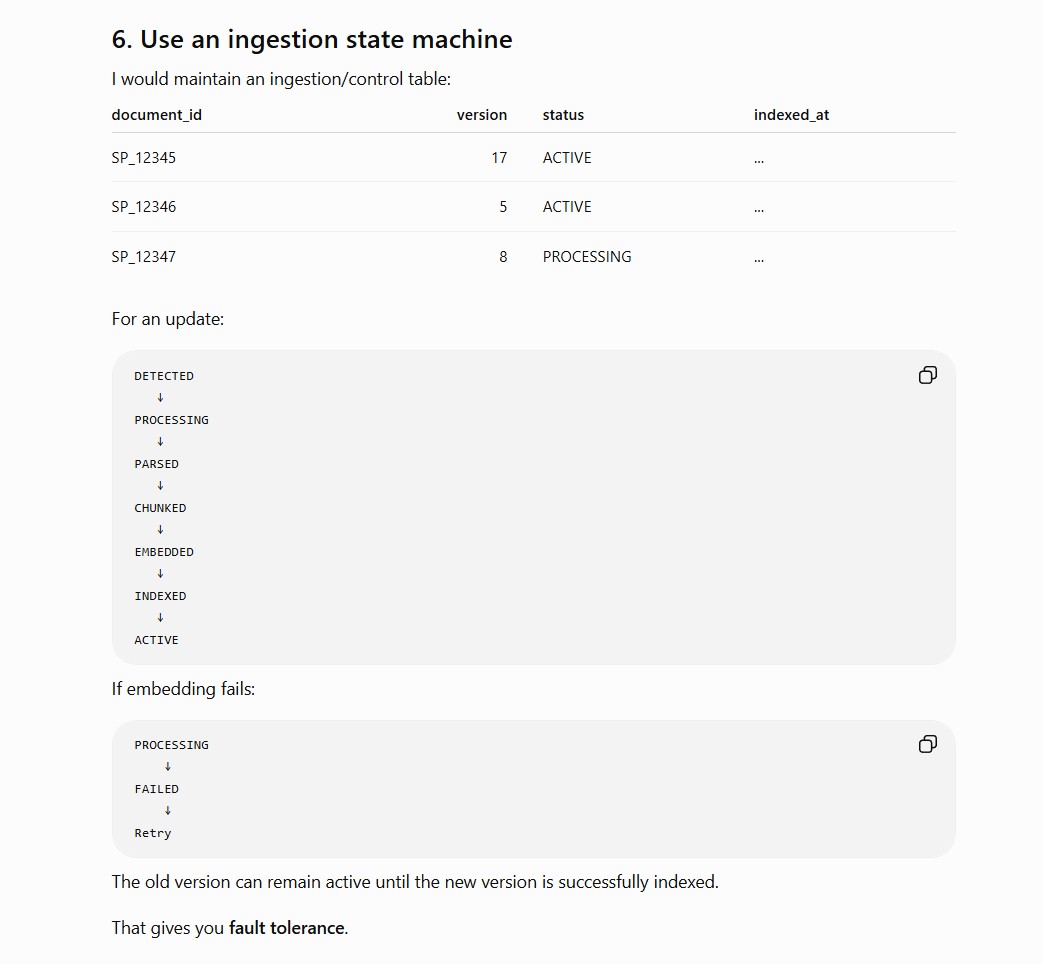Click the DETECTED state in code block
This screenshot has height=964, width=1042.
164,376
